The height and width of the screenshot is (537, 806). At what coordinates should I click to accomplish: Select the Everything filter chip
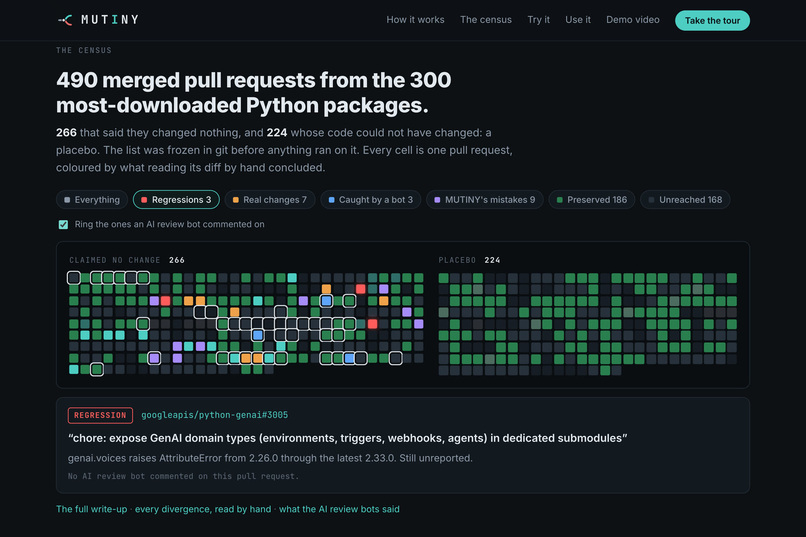[x=92, y=200]
